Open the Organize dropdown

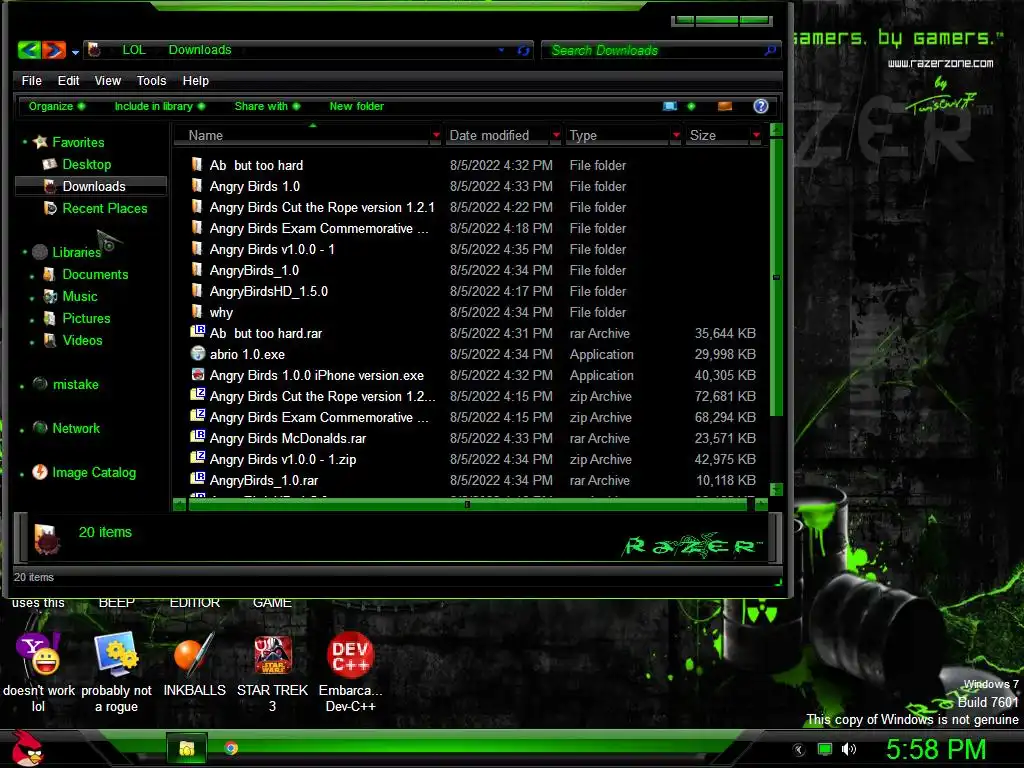click(x=57, y=106)
